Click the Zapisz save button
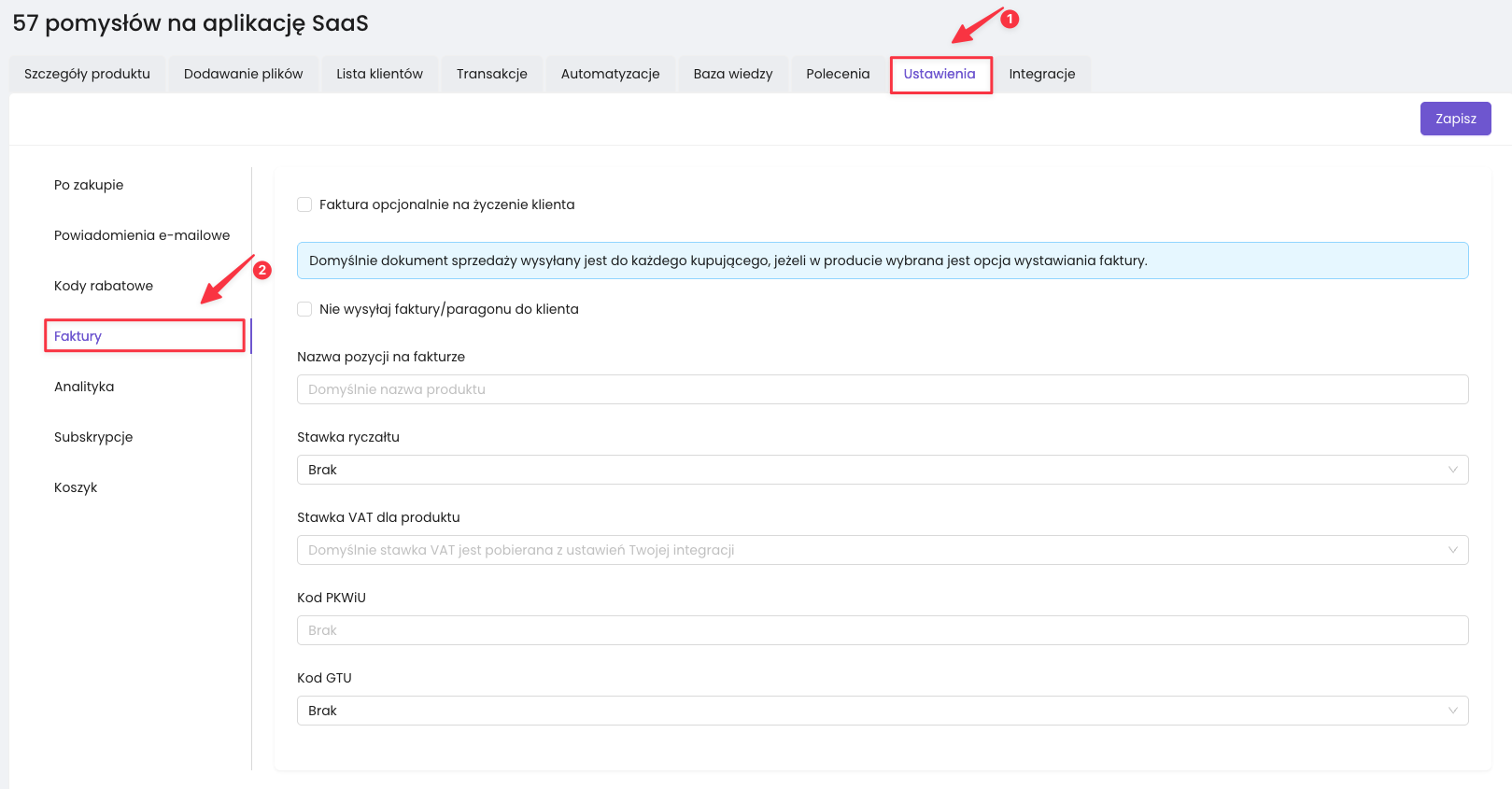 click(x=1455, y=119)
